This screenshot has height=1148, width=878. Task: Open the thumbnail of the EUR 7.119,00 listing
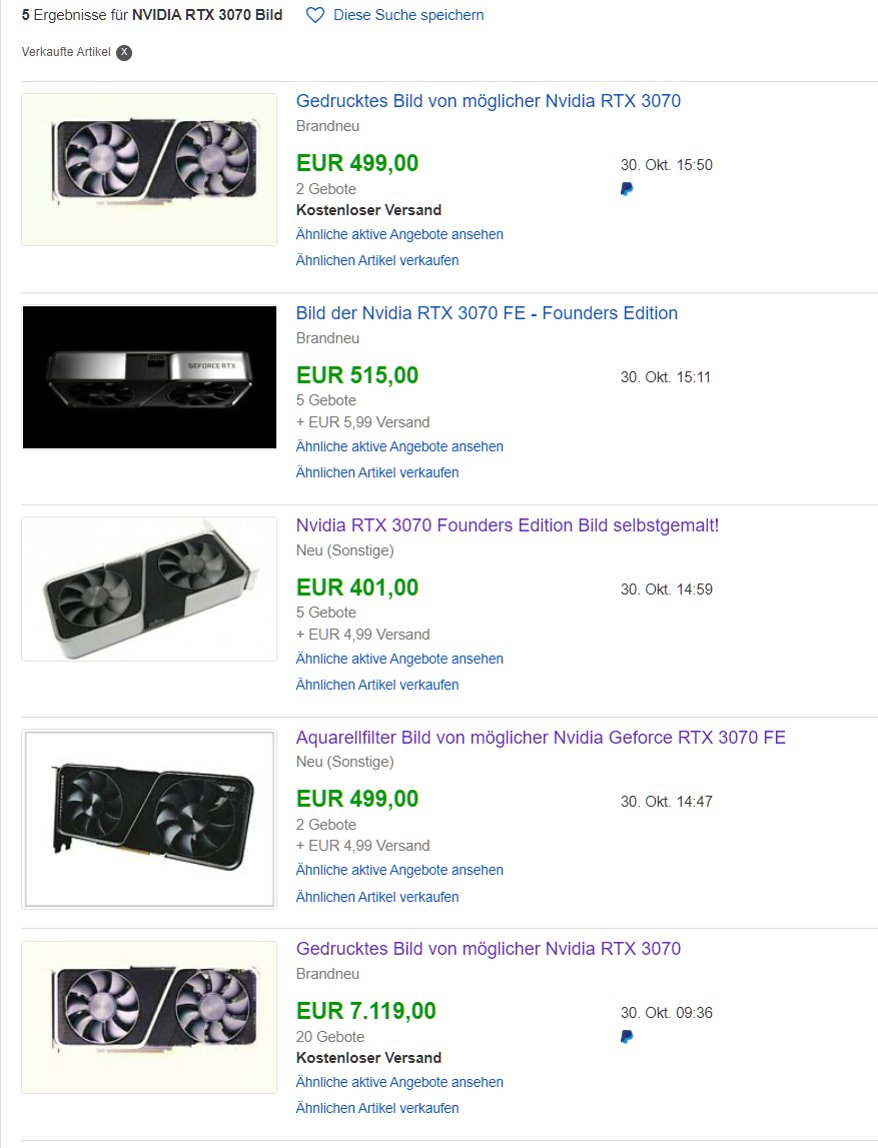148,1016
